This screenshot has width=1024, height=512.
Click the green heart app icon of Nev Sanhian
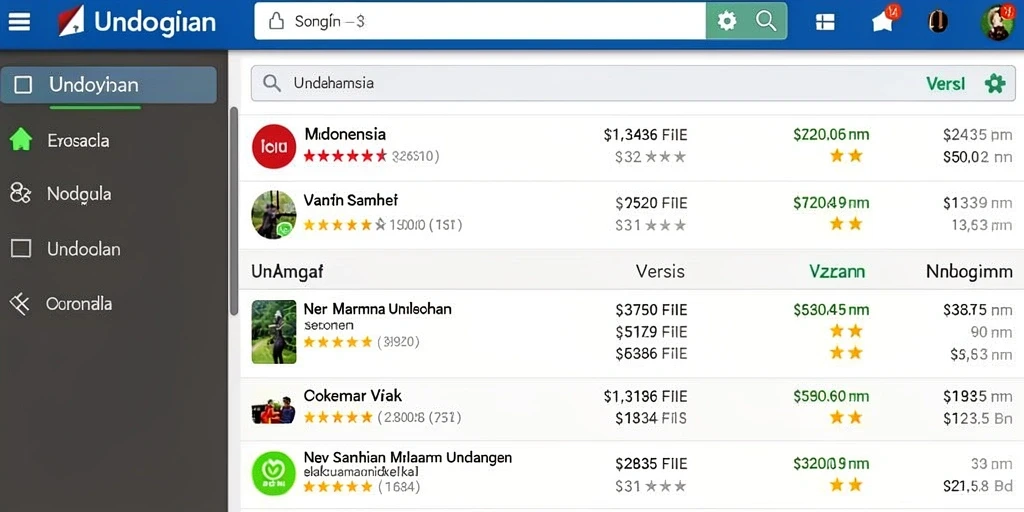(274, 473)
